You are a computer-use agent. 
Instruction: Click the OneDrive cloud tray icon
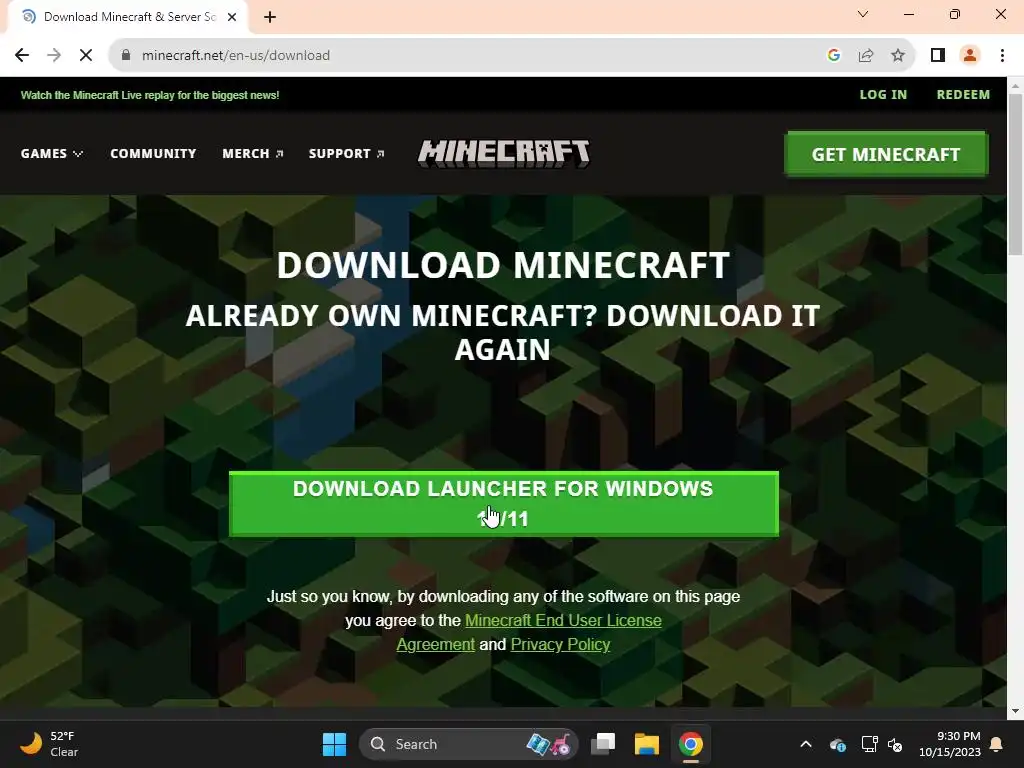[x=838, y=744]
